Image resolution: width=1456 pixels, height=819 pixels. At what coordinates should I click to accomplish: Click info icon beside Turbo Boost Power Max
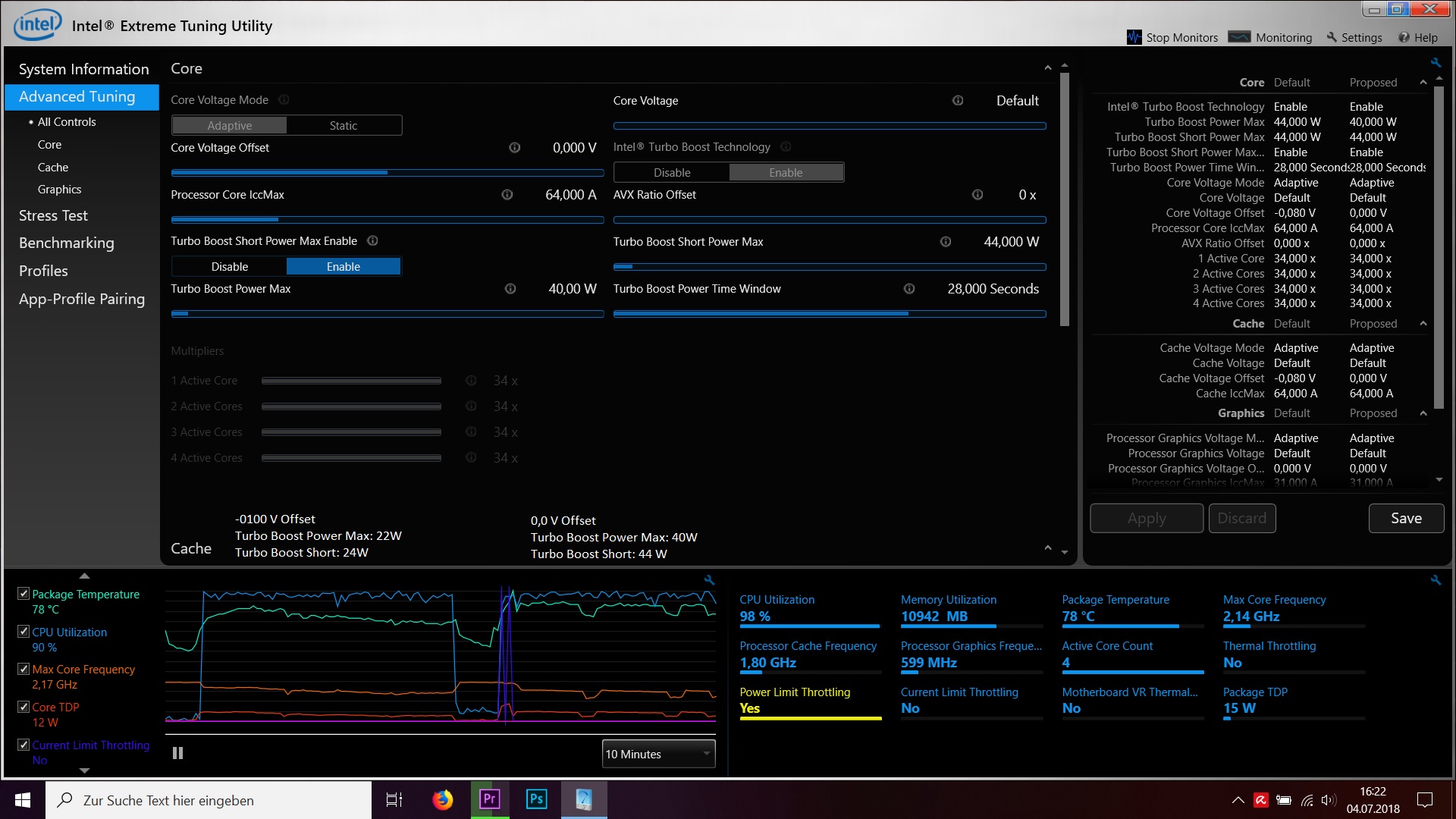510,288
